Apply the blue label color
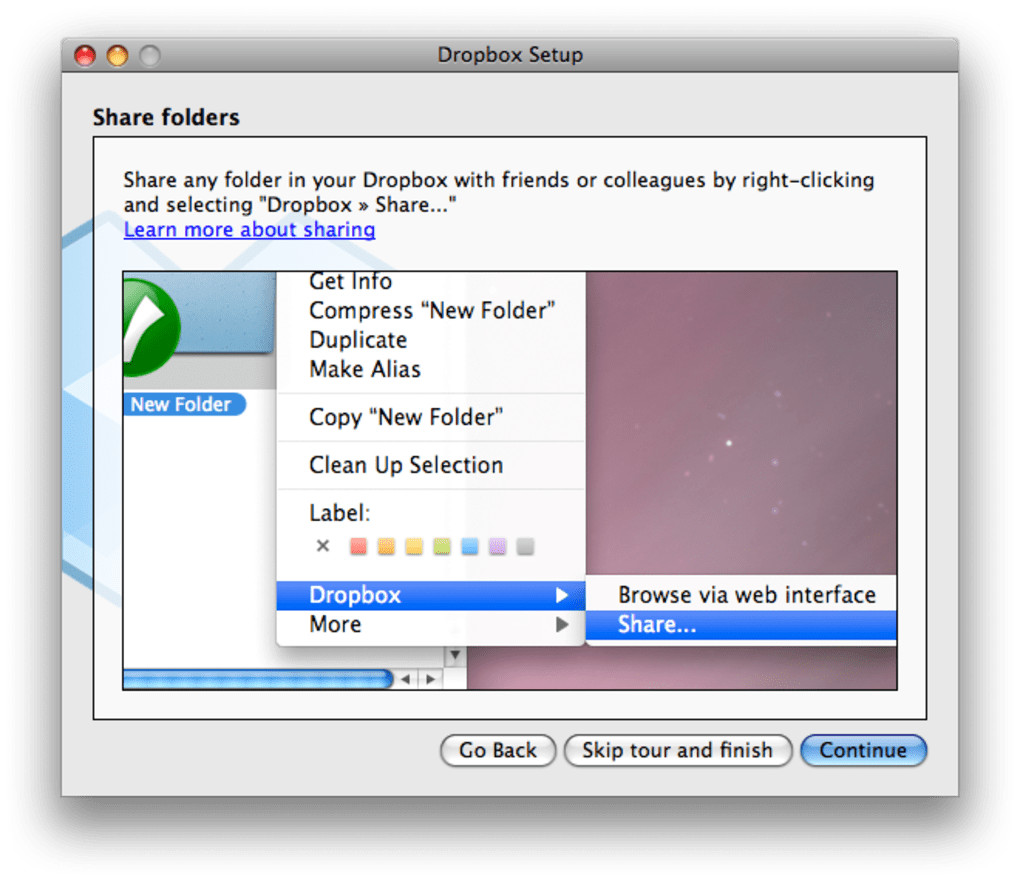Image resolution: width=1020 pixels, height=881 pixels. point(470,547)
